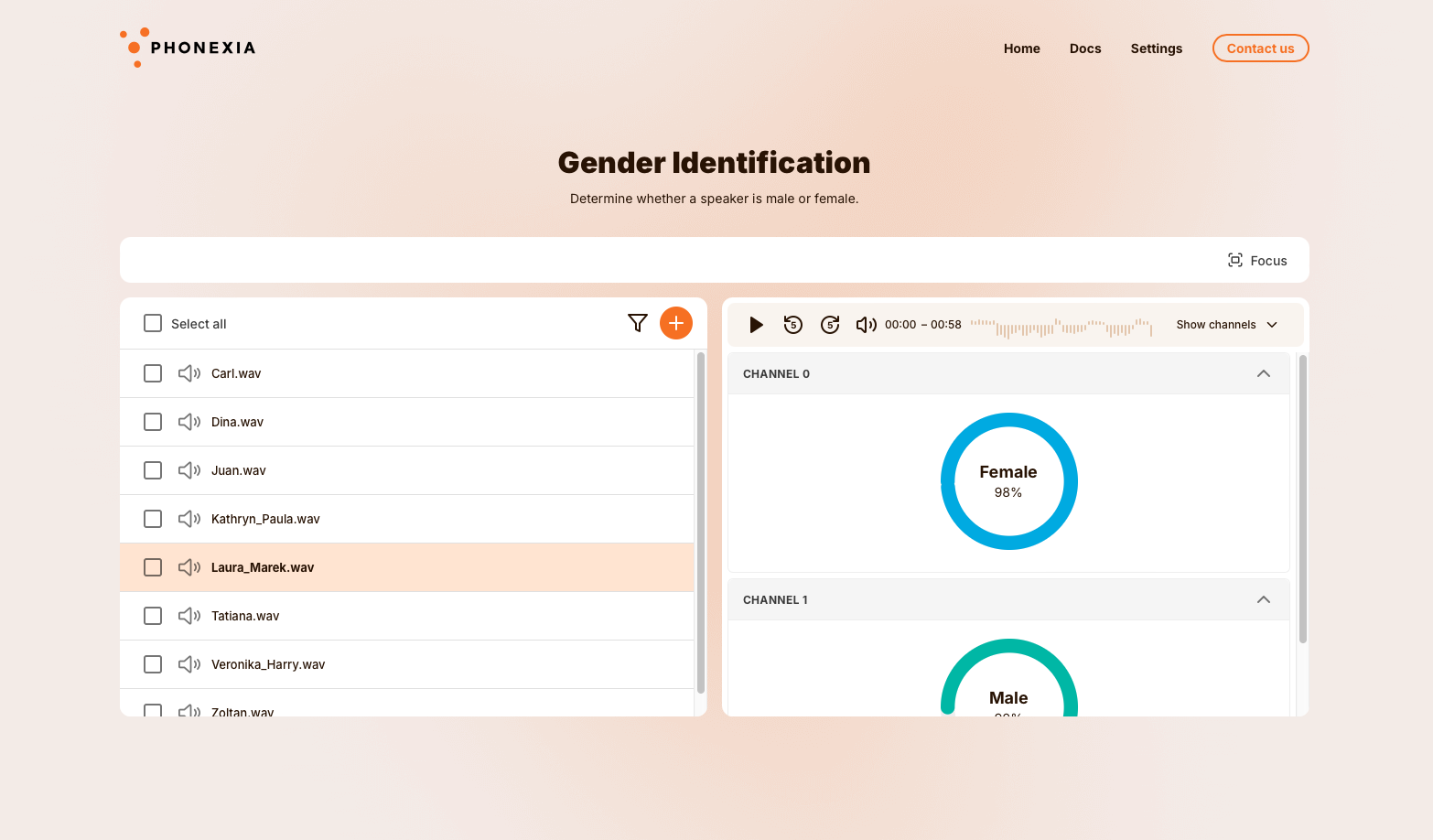Screen dimensions: 1433x840
Task: Collapse the CHANNEL 0 section
Action: pos(1264,373)
